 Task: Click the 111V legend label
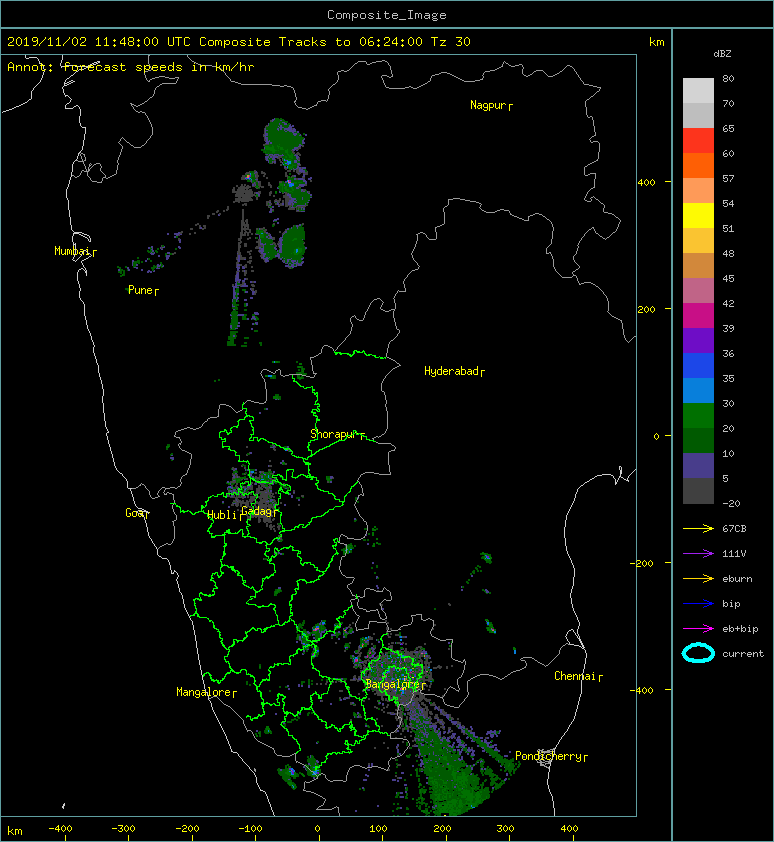tap(734, 554)
